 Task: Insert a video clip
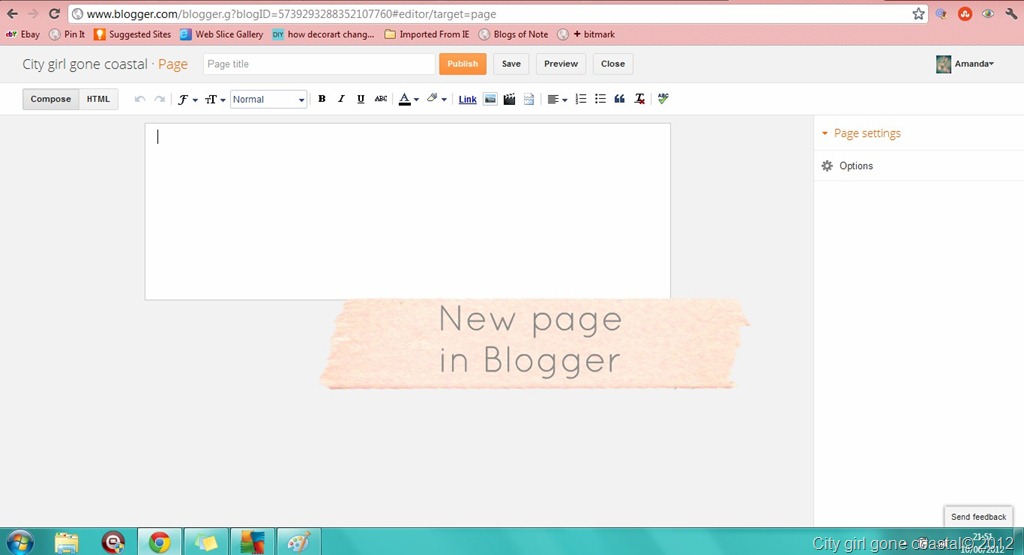coord(509,99)
